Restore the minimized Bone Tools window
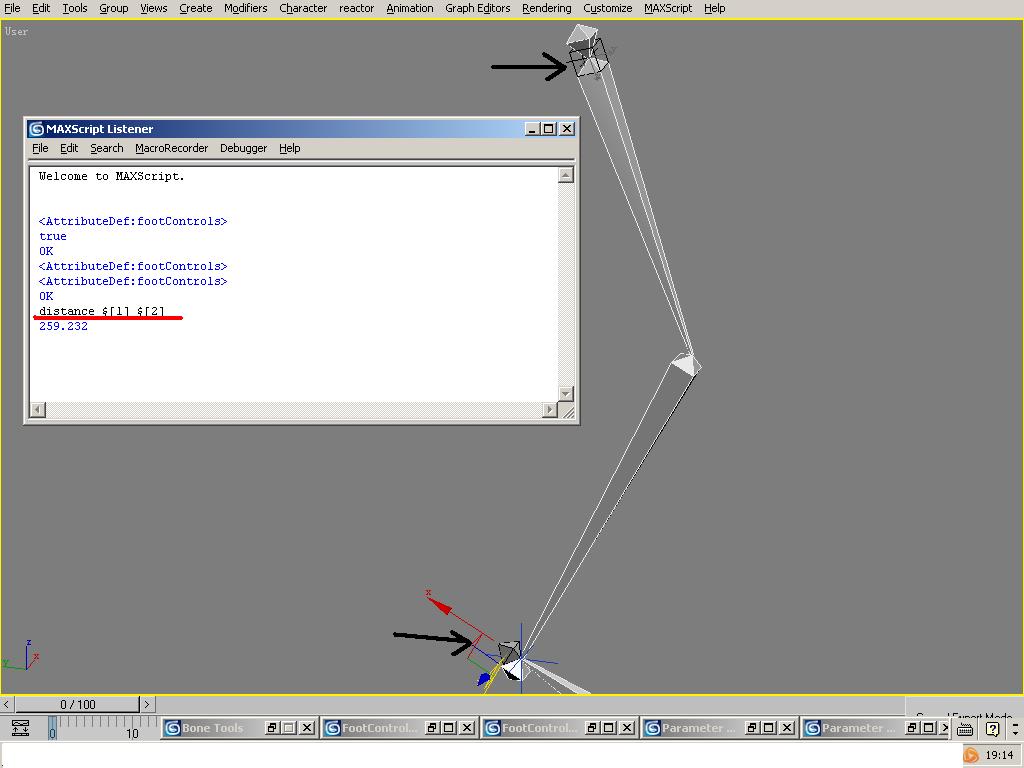1024x768 pixels. coord(272,728)
